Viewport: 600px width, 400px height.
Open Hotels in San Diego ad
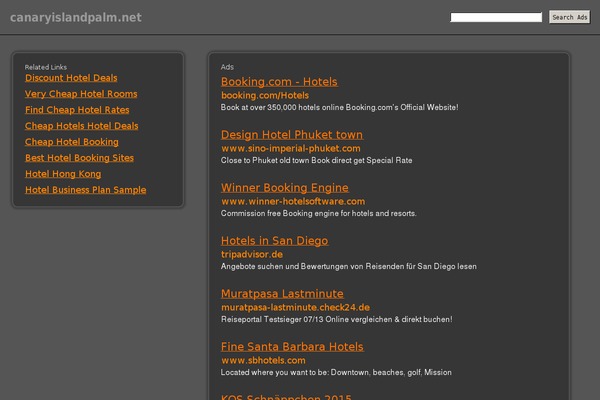(275, 241)
